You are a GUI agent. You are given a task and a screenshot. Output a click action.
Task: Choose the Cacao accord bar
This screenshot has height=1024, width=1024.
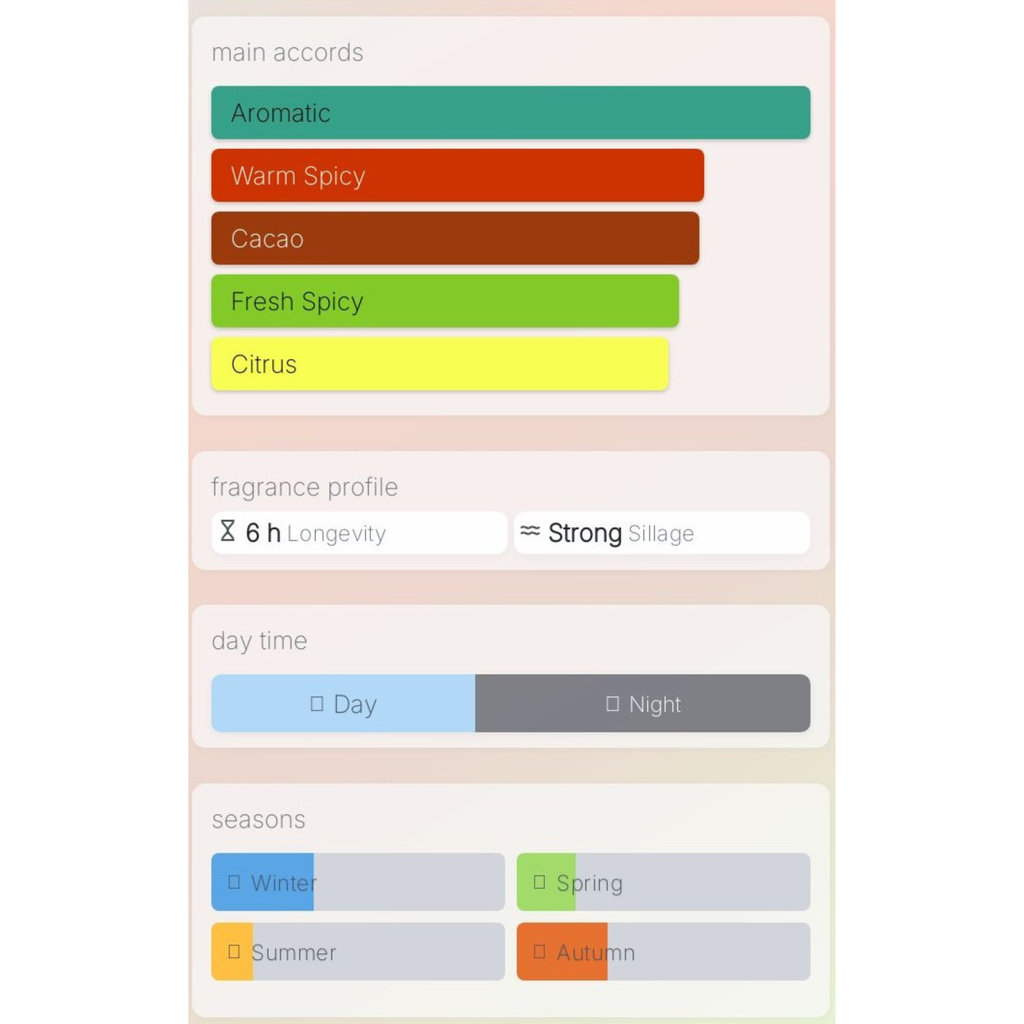pyautogui.click(x=455, y=238)
